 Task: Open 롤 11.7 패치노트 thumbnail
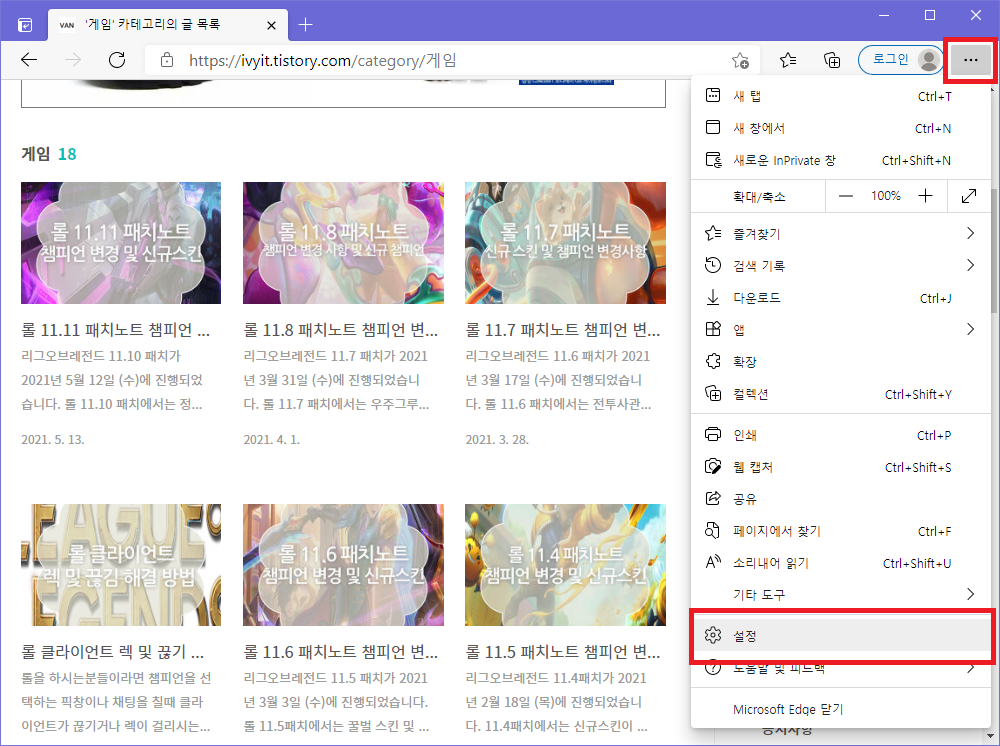coord(565,243)
